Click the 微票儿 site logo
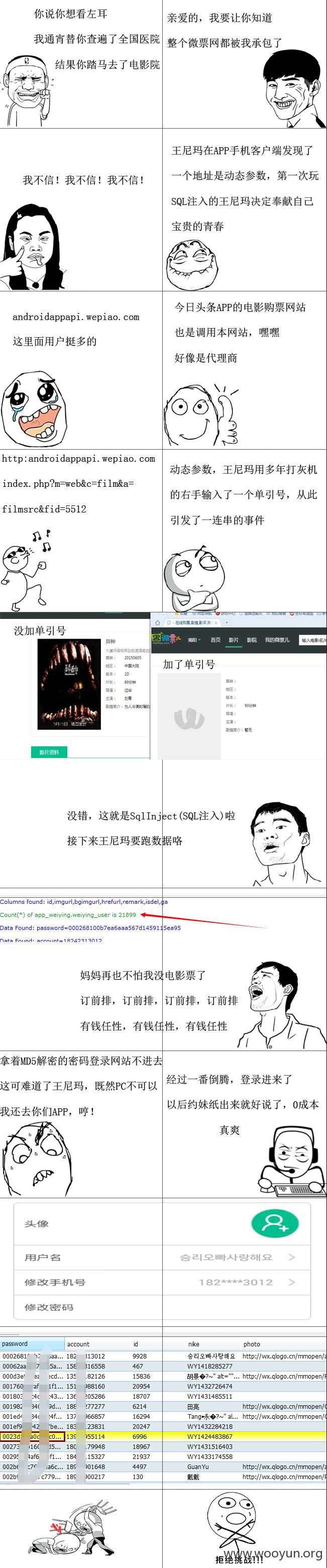The image size is (327, 1568). pos(166,639)
